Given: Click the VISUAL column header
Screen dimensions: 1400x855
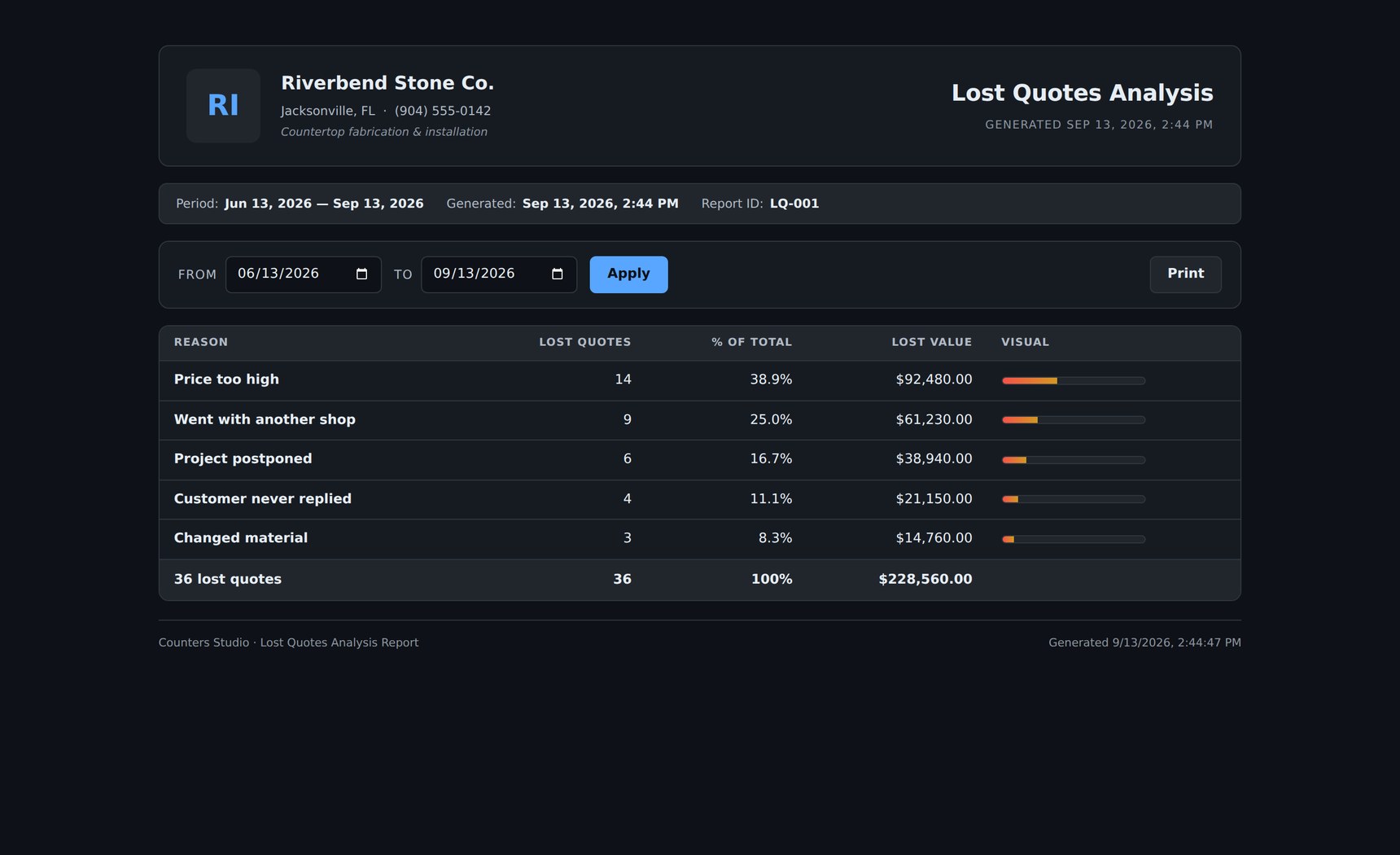Looking at the screenshot, I should click(x=1026, y=342).
